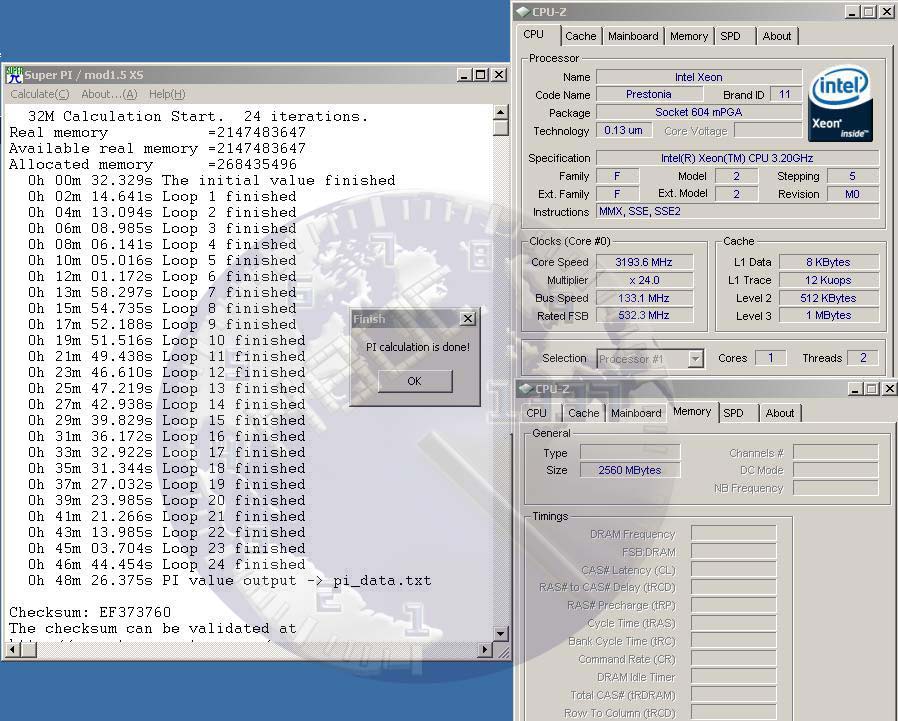This screenshot has height=721, width=898.
Task: Open the About menu in Super PI
Action: click(x=109, y=94)
